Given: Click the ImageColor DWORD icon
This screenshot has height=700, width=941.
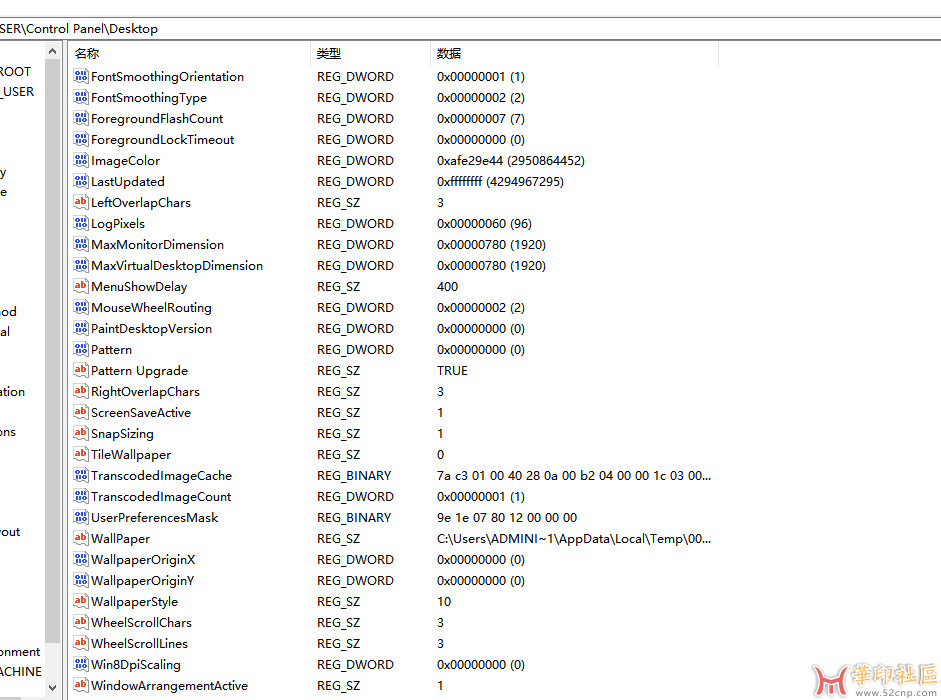Looking at the screenshot, I should click(x=81, y=160).
